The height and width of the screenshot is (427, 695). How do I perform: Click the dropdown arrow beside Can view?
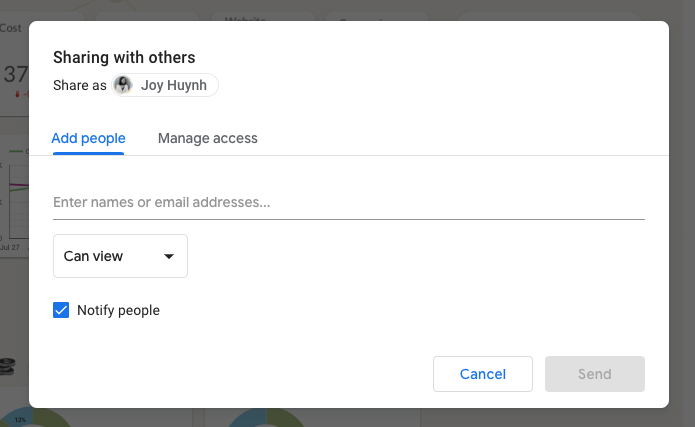pos(169,256)
